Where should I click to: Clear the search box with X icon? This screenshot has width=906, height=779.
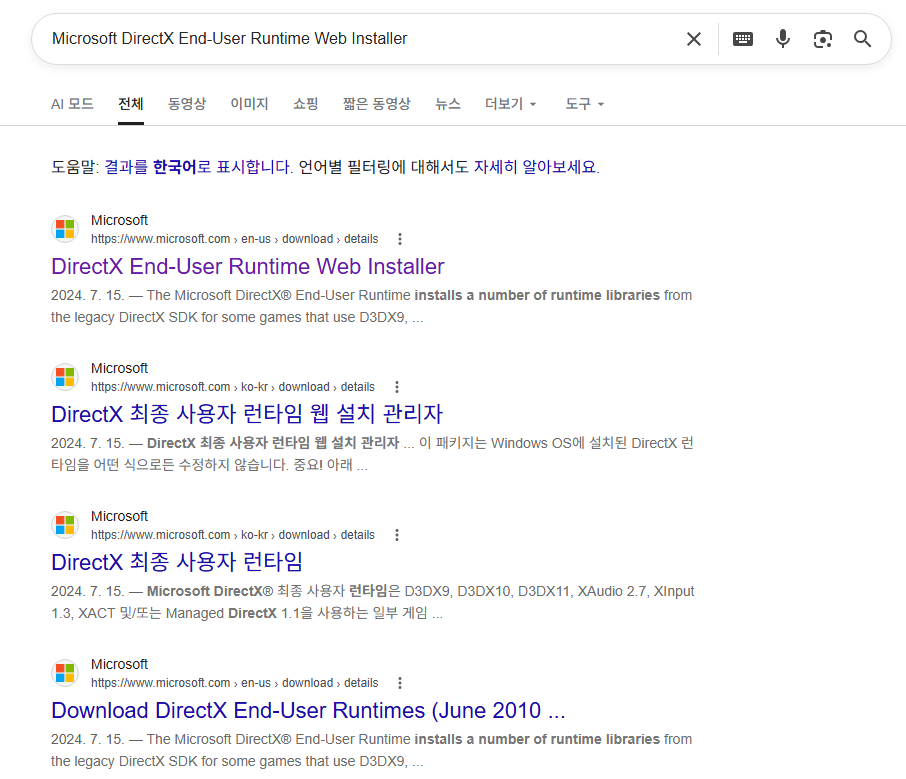click(693, 39)
